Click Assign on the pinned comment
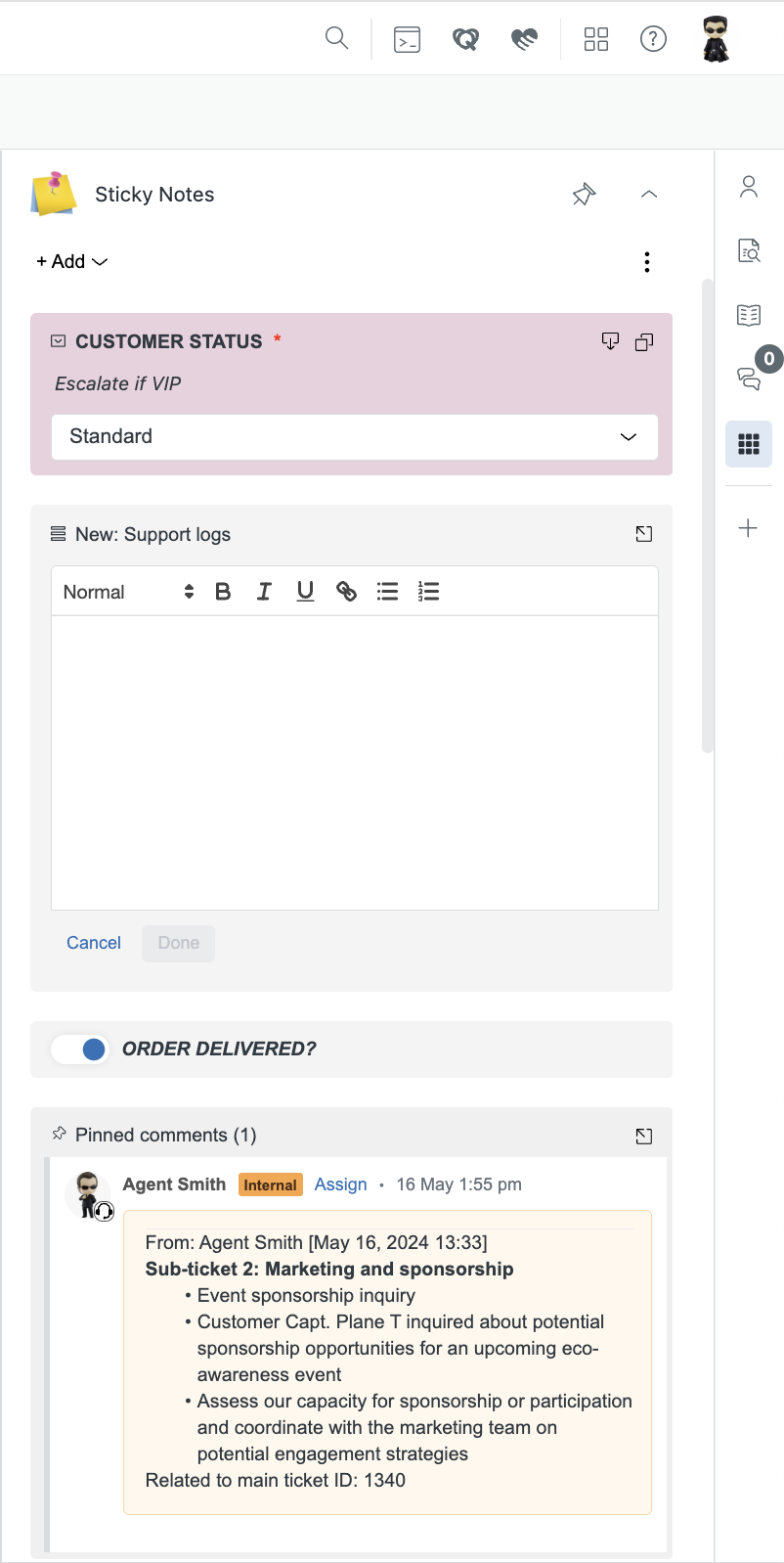 tap(340, 1184)
